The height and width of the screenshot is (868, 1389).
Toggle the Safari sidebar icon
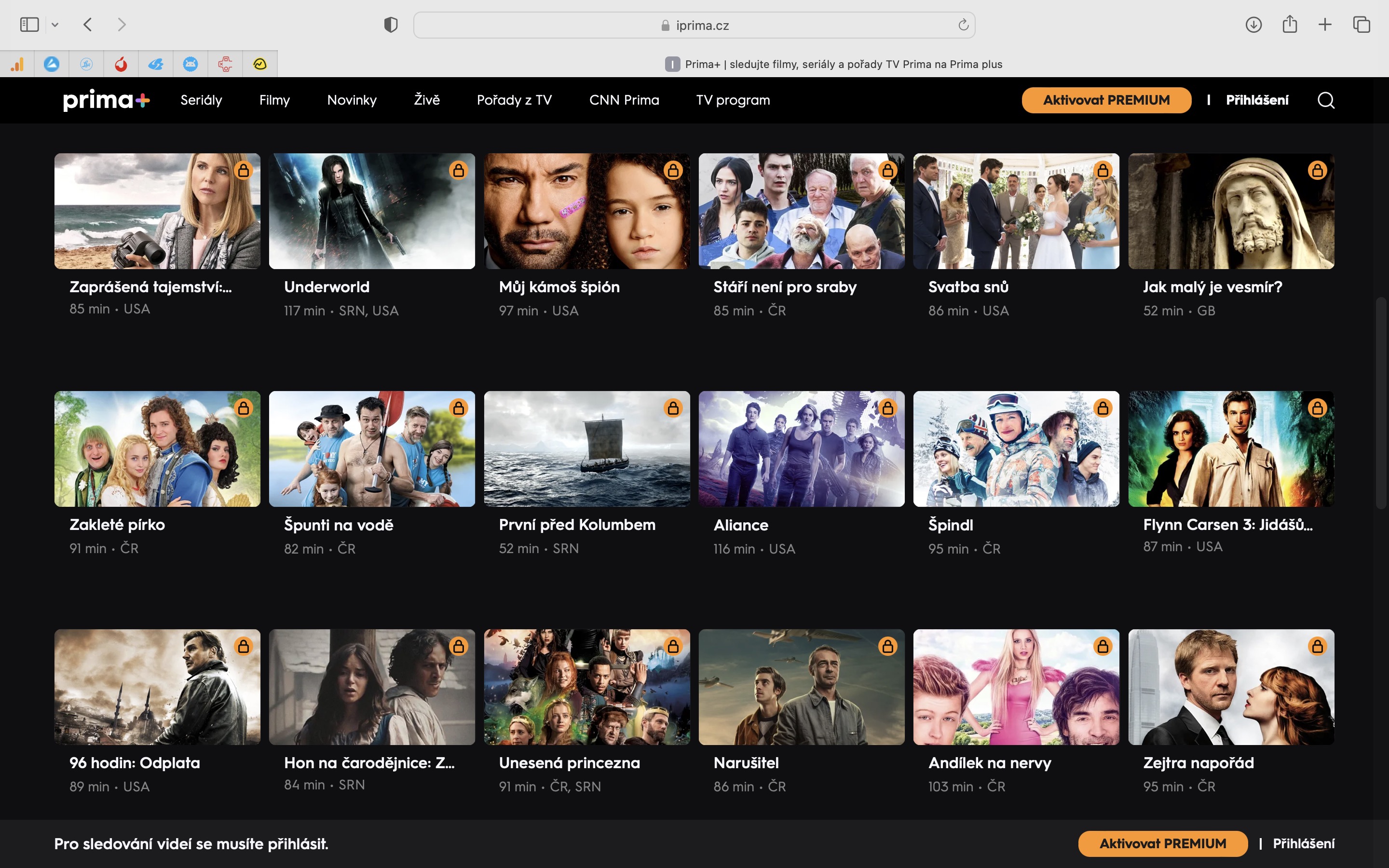[x=29, y=25]
